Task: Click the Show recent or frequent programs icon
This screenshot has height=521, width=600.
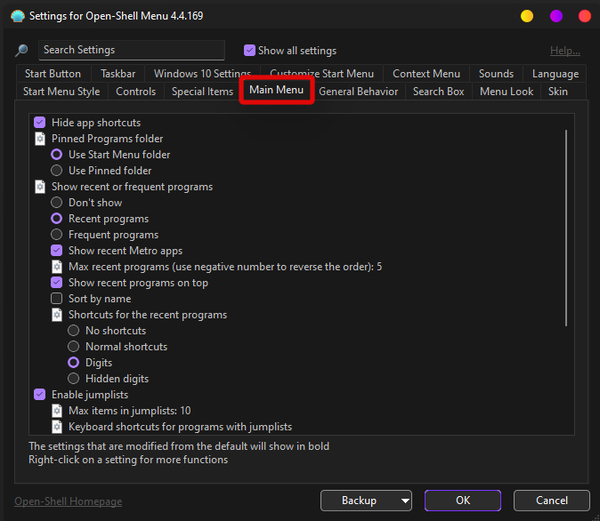Action: [40, 187]
